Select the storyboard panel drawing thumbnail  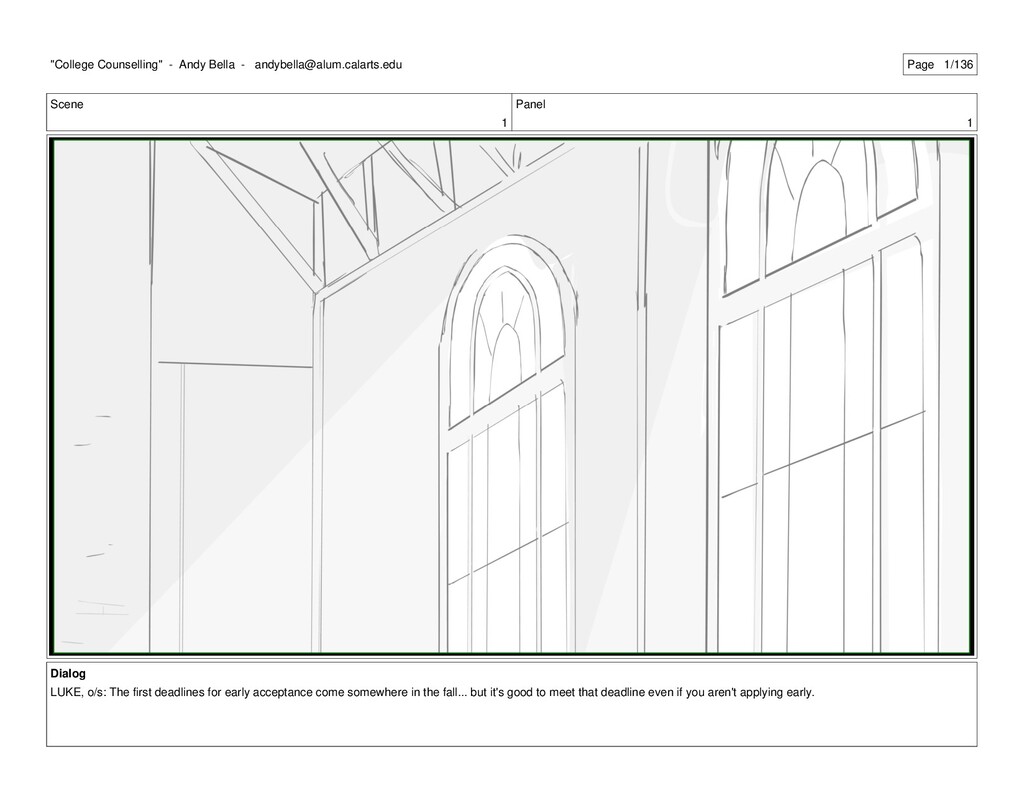pos(511,396)
